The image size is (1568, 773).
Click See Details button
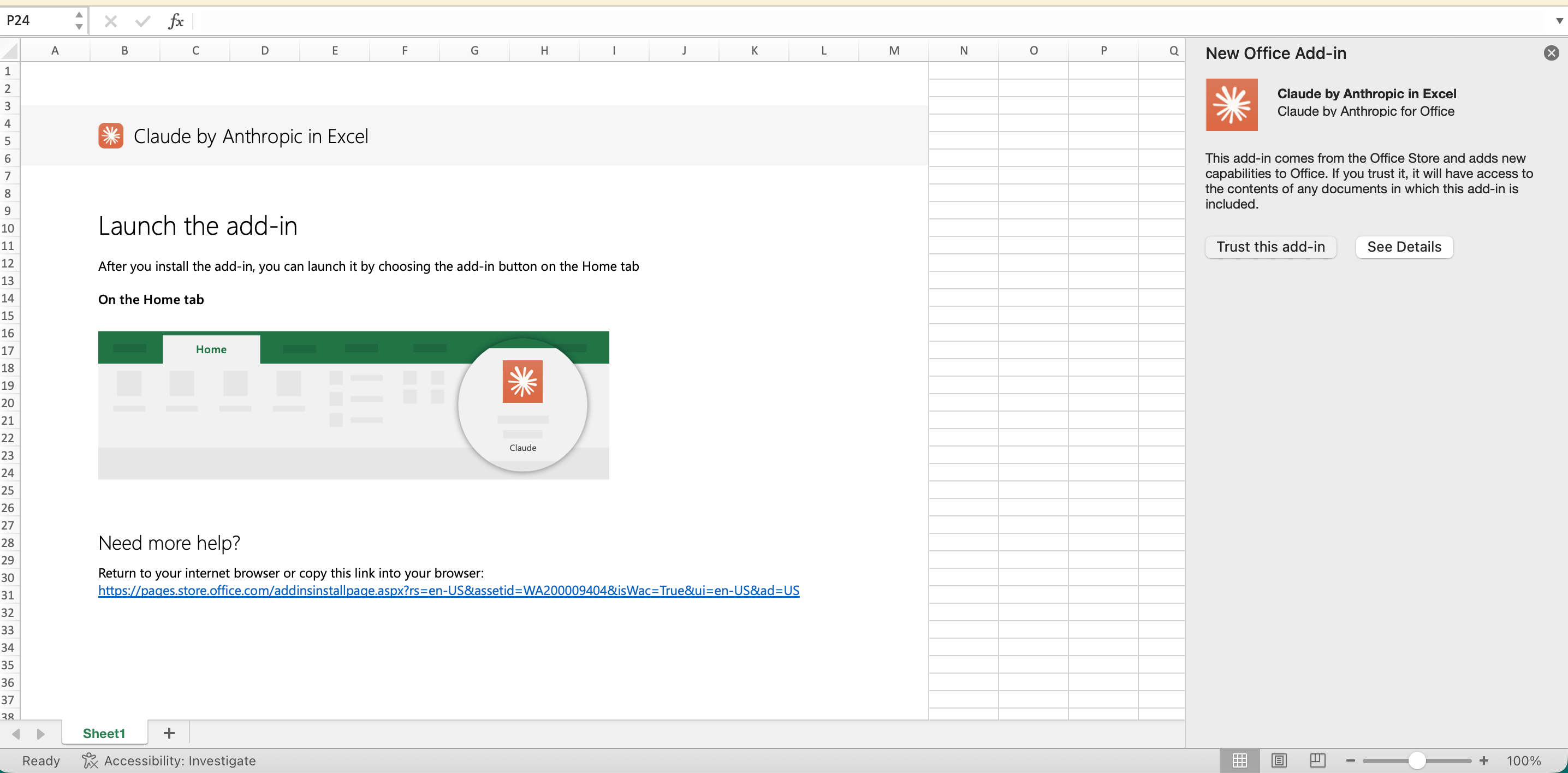1404,247
